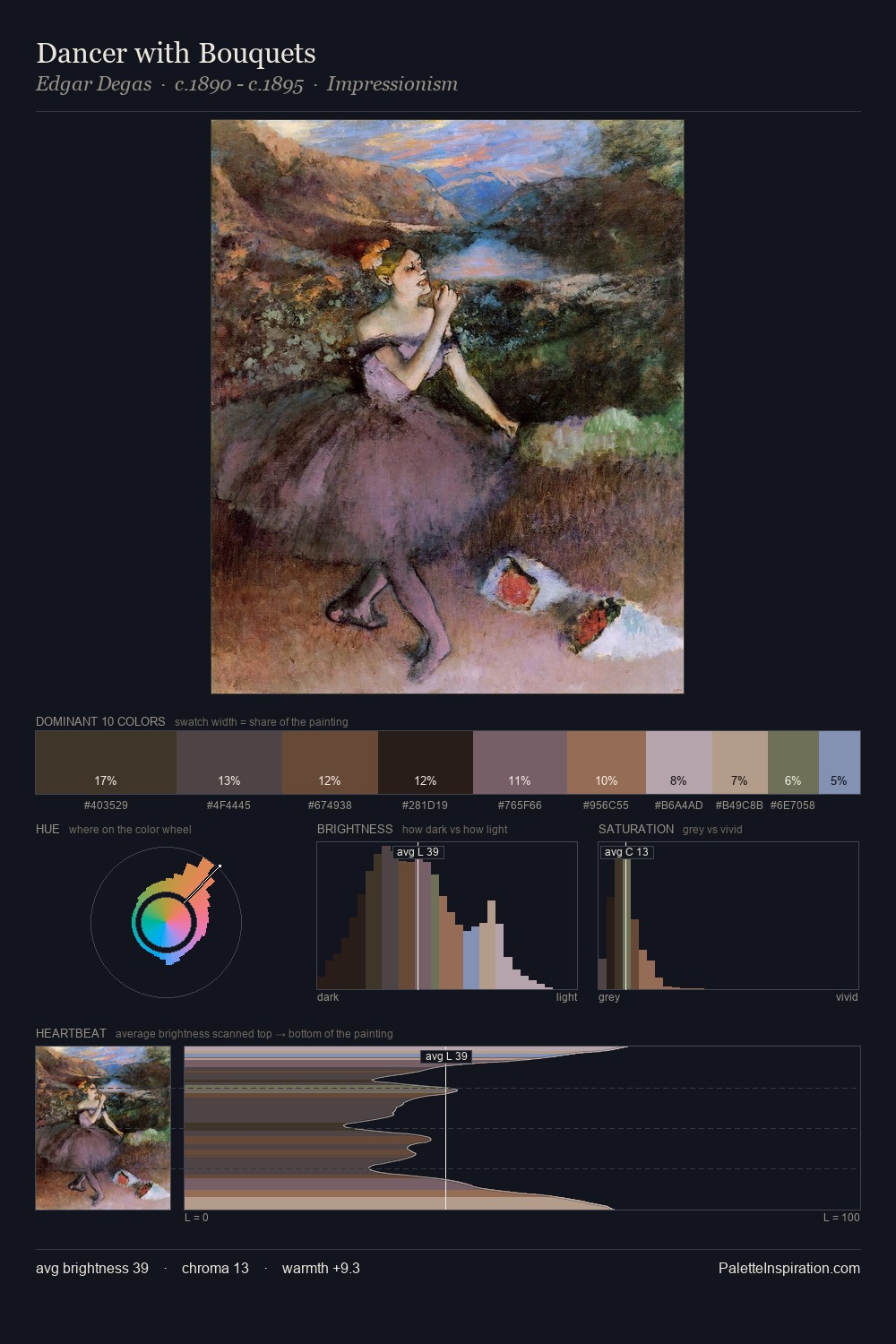Select the 13% grey-brown swatch
The height and width of the screenshot is (1344, 896).
pyautogui.click(x=229, y=762)
